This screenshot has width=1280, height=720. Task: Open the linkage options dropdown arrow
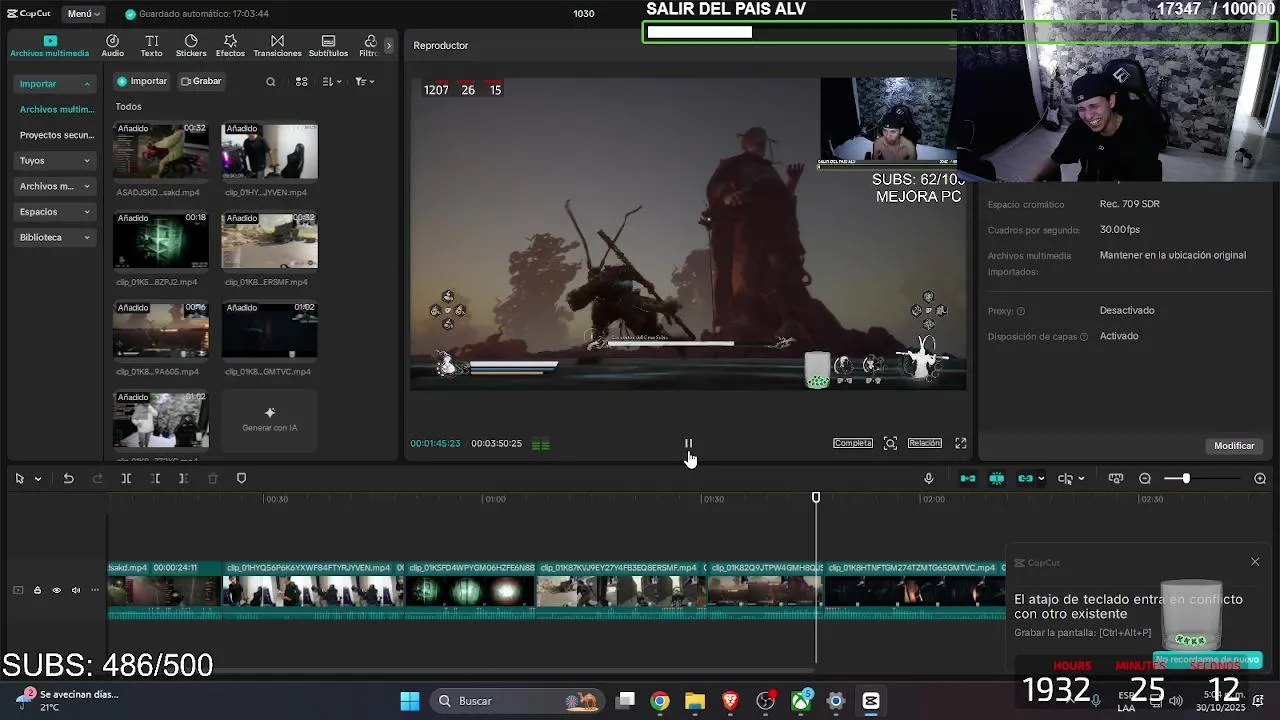pos(1041,479)
